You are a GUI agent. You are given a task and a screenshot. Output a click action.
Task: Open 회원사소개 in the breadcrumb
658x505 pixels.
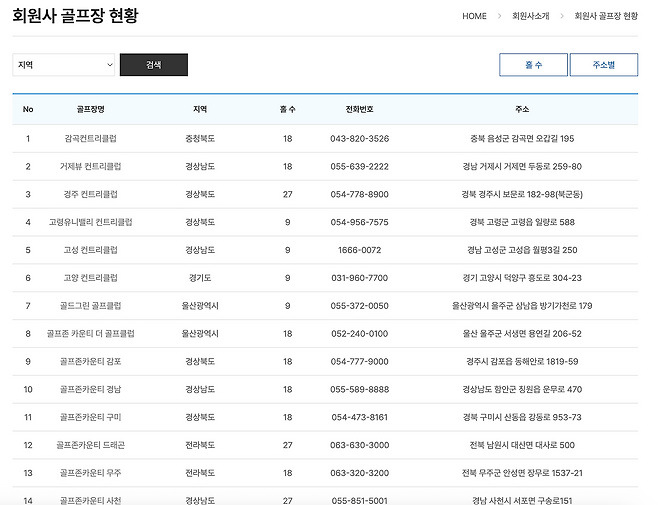coord(530,16)
